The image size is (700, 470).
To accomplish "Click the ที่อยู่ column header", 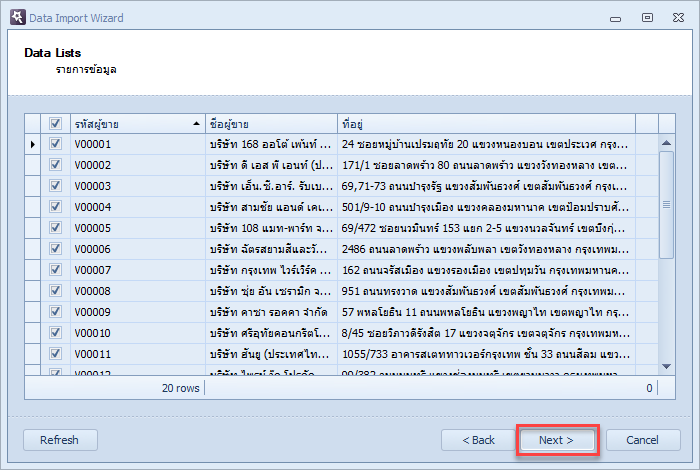I will tap(486, 124).
